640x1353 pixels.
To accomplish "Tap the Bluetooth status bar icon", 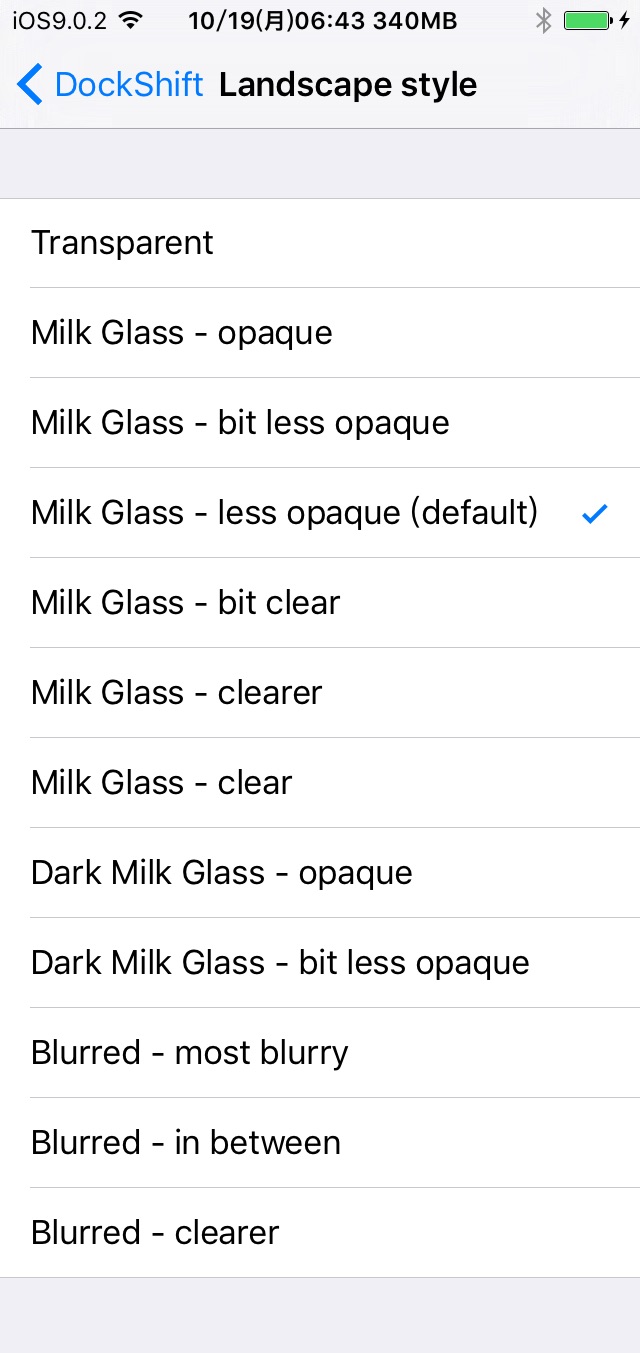I will [x=543, y=20].
